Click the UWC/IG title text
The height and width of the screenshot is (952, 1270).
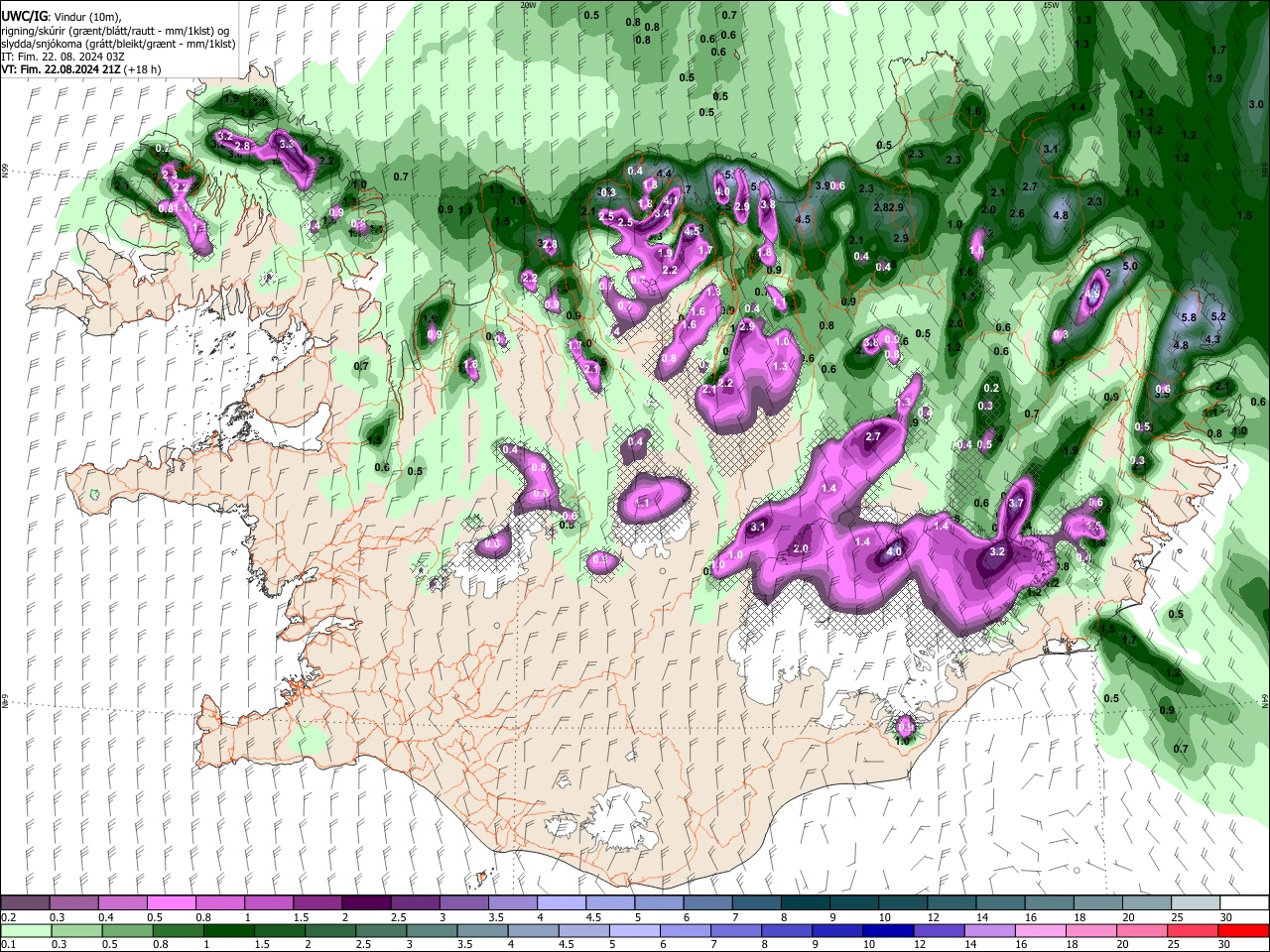click(x=24, y=17)
